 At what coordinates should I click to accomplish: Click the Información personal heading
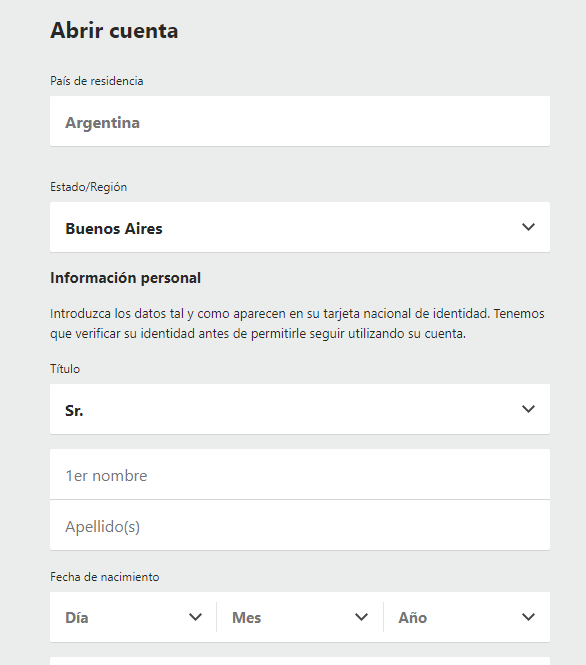(126, 278)
